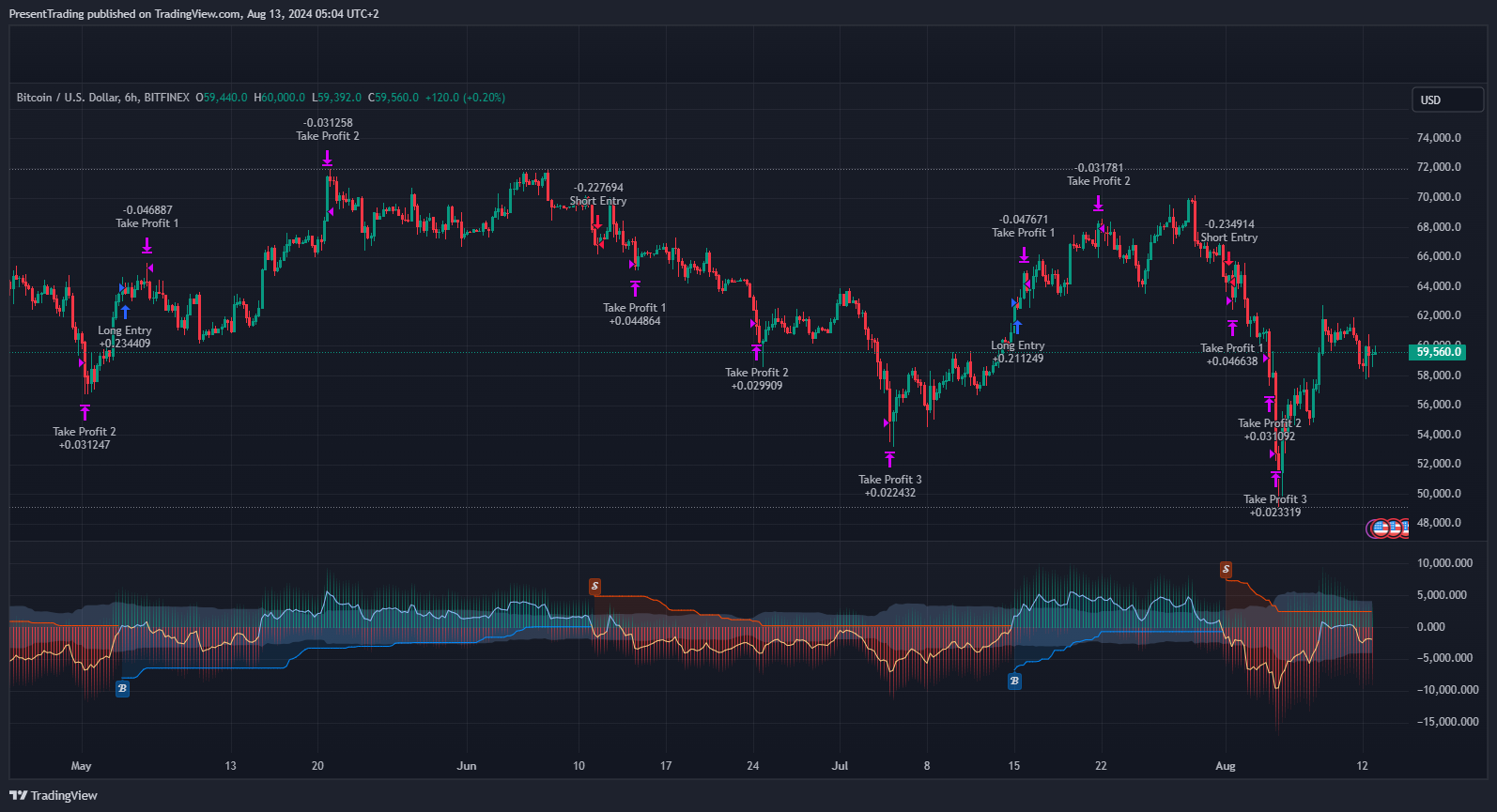The image size is (1497, 812).
Task: Click the Take Profit 2 +0.031092 label
Action: (1270, 430)
